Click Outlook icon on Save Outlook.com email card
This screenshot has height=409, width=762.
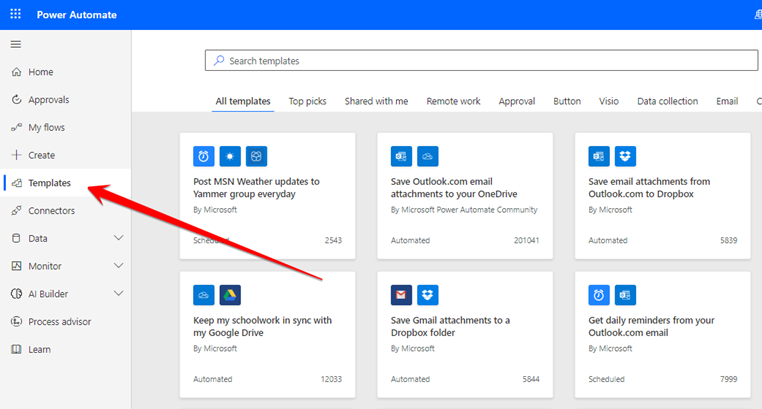(x=401, y=156)
